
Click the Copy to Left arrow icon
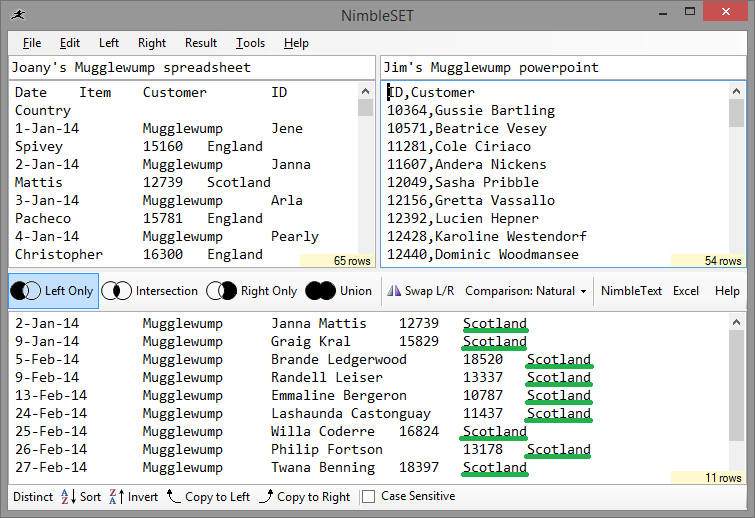click(173, 495)
